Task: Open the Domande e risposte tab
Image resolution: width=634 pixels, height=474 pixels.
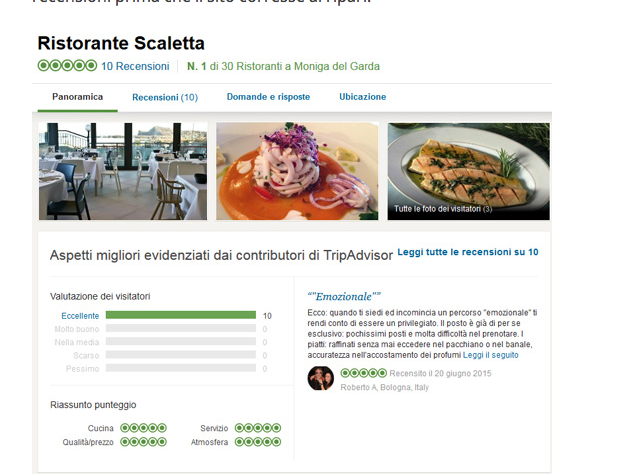Action: [x=268, y=97]
